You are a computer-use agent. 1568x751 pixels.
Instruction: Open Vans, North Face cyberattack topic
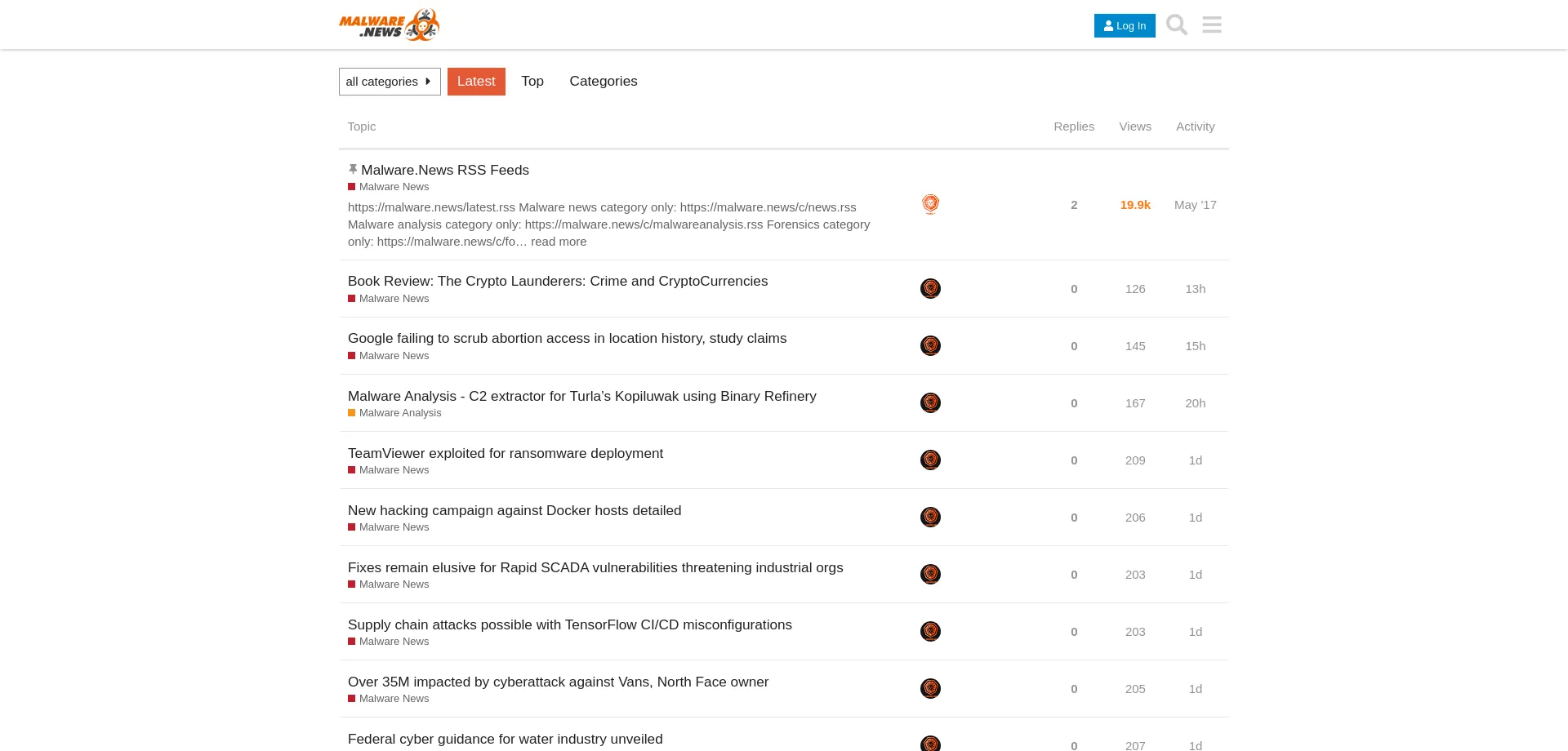[x=559, y=682]
